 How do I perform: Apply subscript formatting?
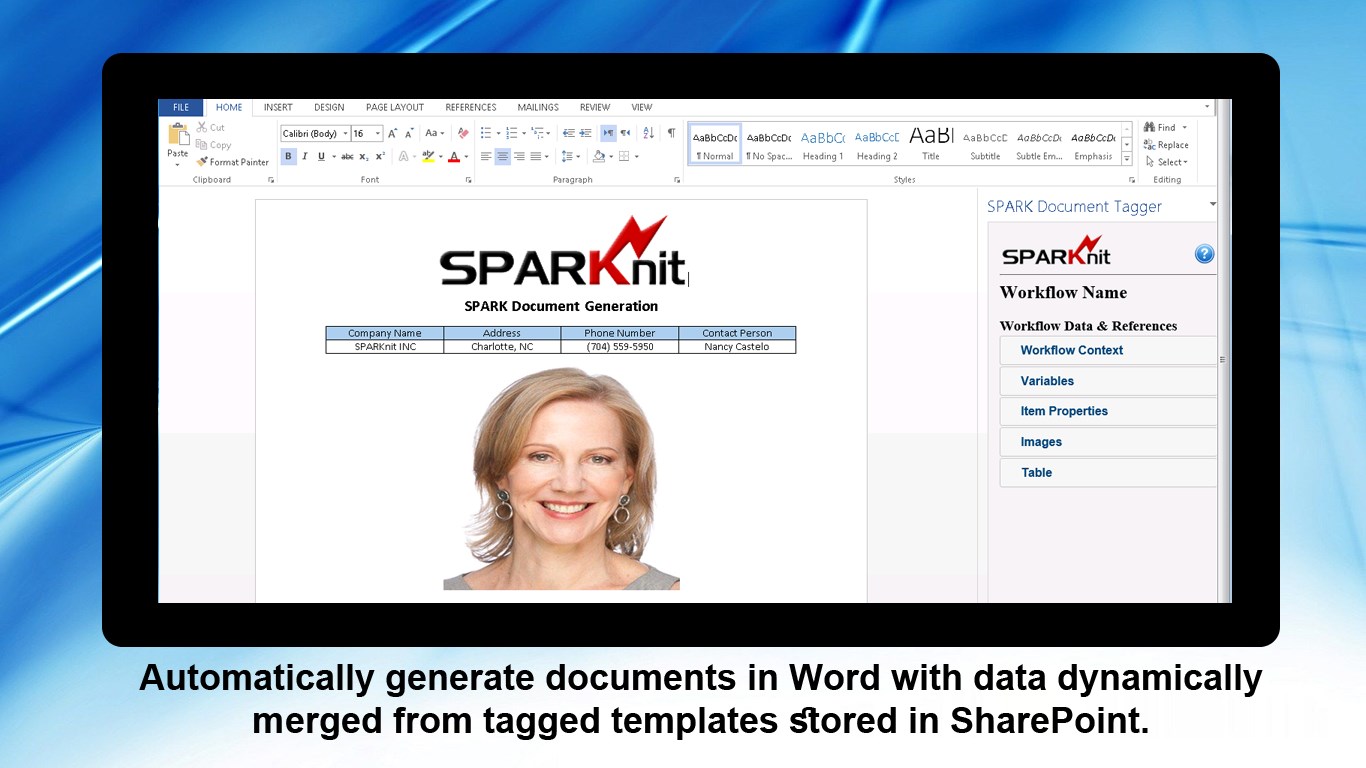tap(364, 157)
